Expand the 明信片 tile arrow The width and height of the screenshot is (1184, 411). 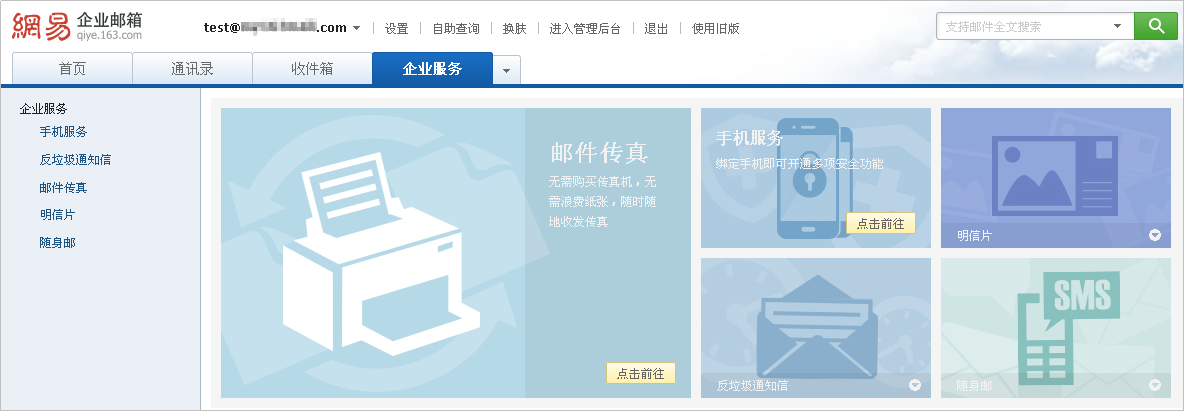pos(1155,235)
